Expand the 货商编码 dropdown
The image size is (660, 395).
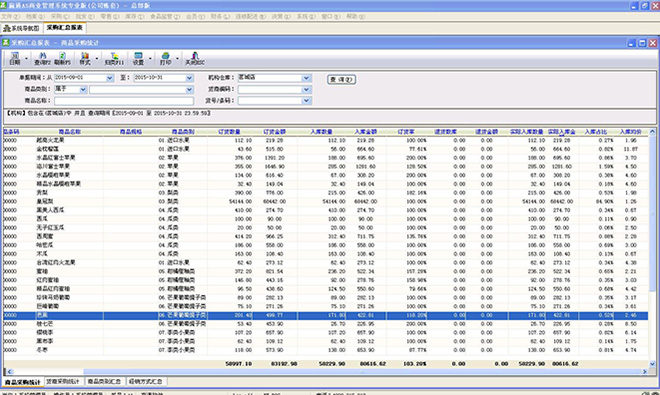[306, 89]
